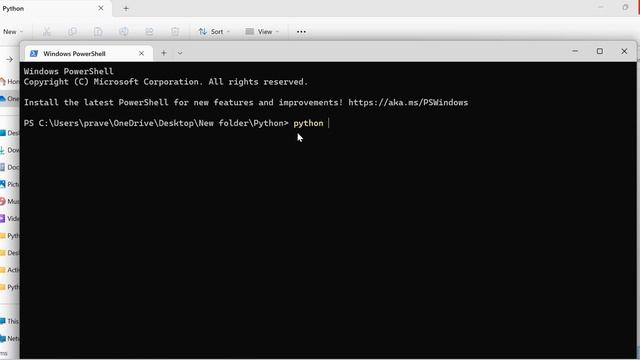This screenshot has width=640, height=360.
Task: Open OneDrive in File Explorer sidebar
Action: (x=9, y=99)
